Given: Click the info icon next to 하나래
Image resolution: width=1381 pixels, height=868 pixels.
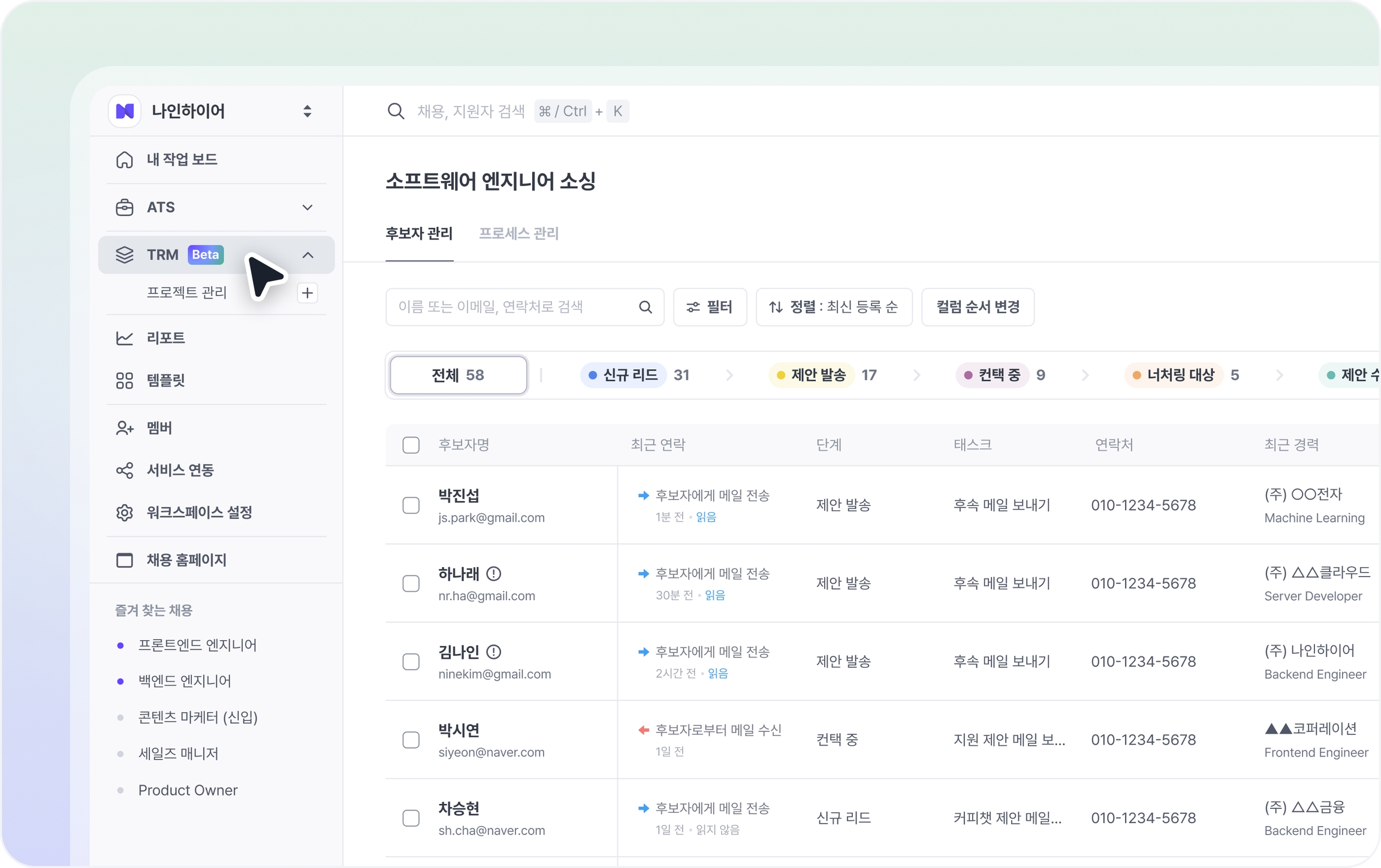Looking at the screenshot, I should pyautogui.click(x=493, y=574).
